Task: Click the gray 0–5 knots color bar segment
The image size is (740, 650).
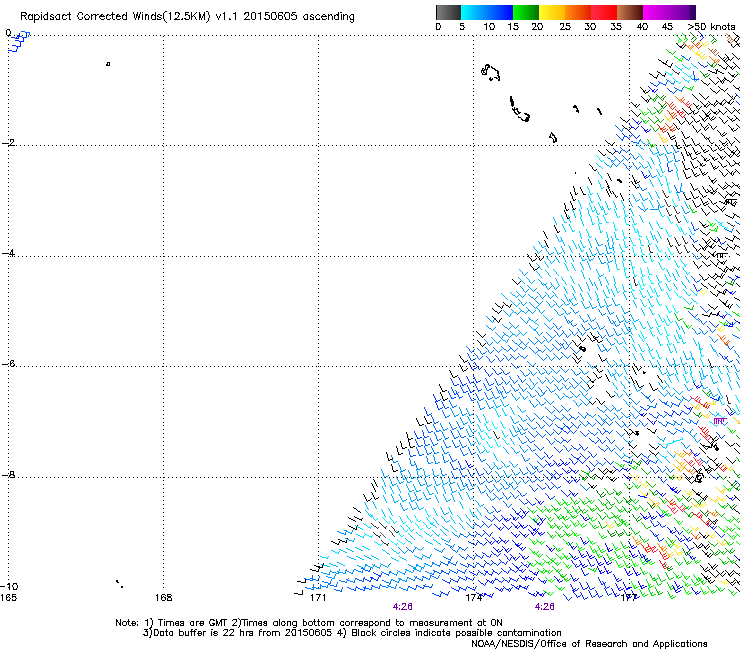Action: coord(448,12)
